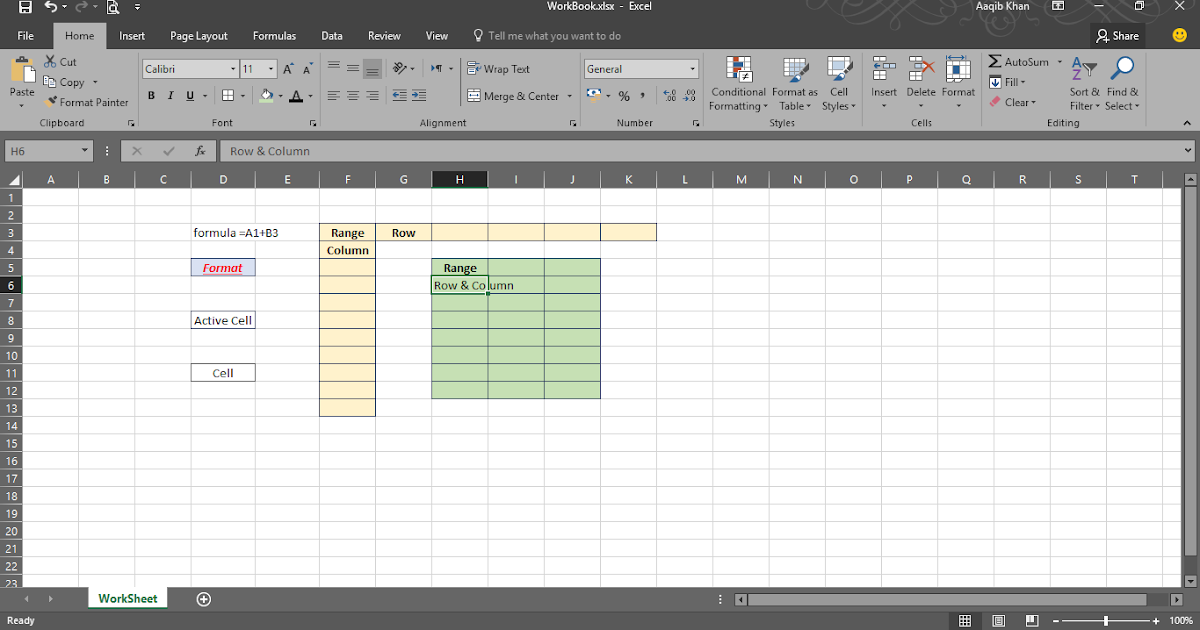Open the Font dropdown showing Calibri
This screenshot has height=630, width=1200.
pyautogui.click(x=188, y=68)
